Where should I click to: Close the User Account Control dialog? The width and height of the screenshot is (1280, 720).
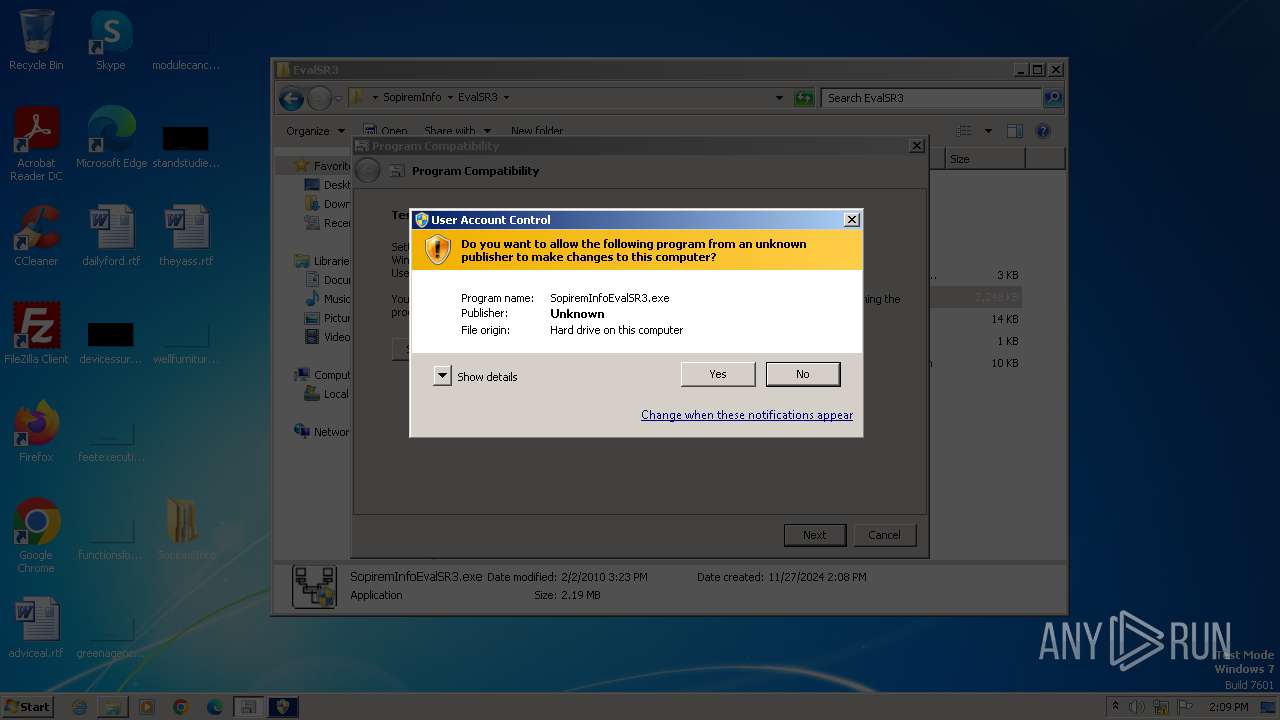(852, 220)
